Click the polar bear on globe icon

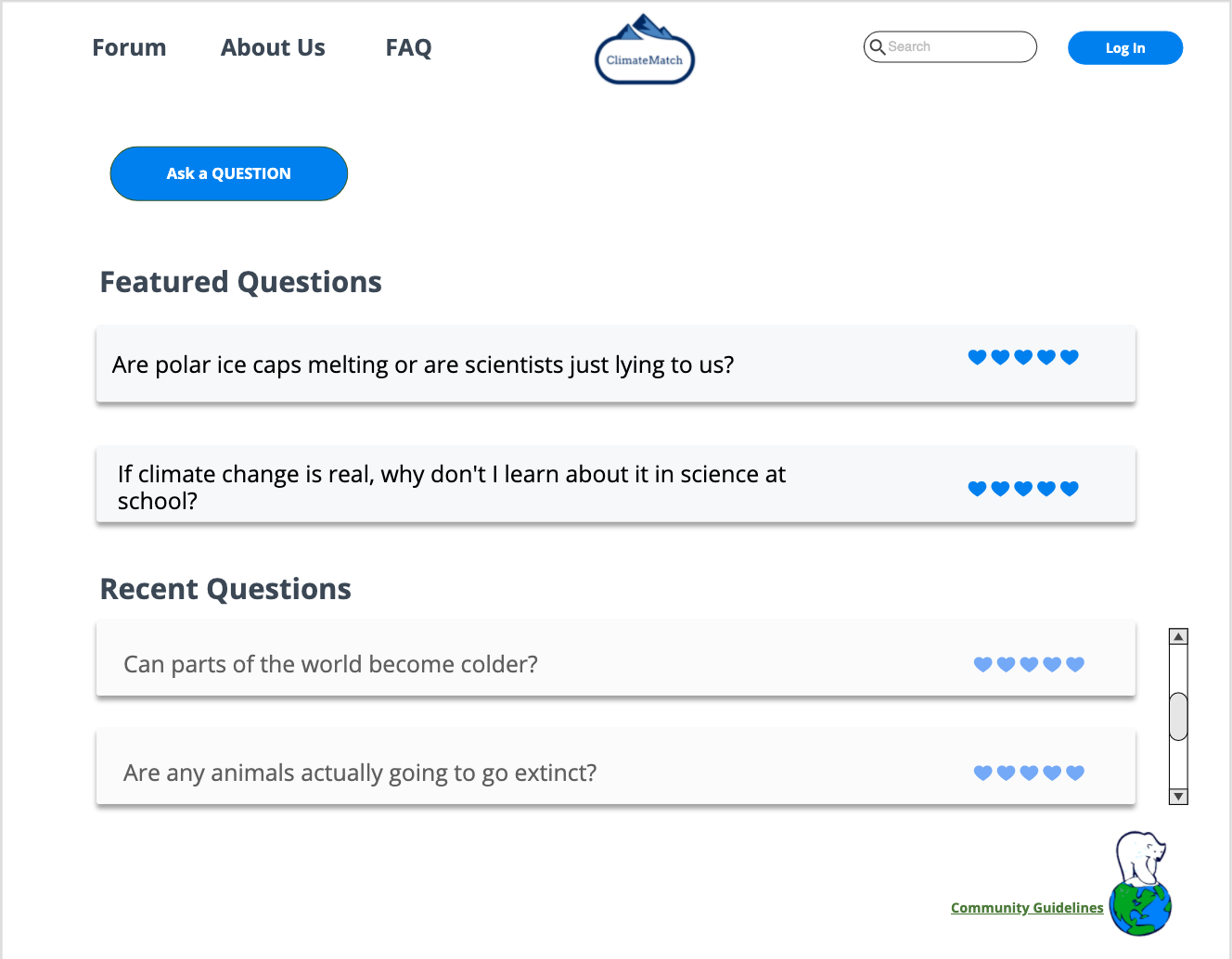click(1141, 884)
